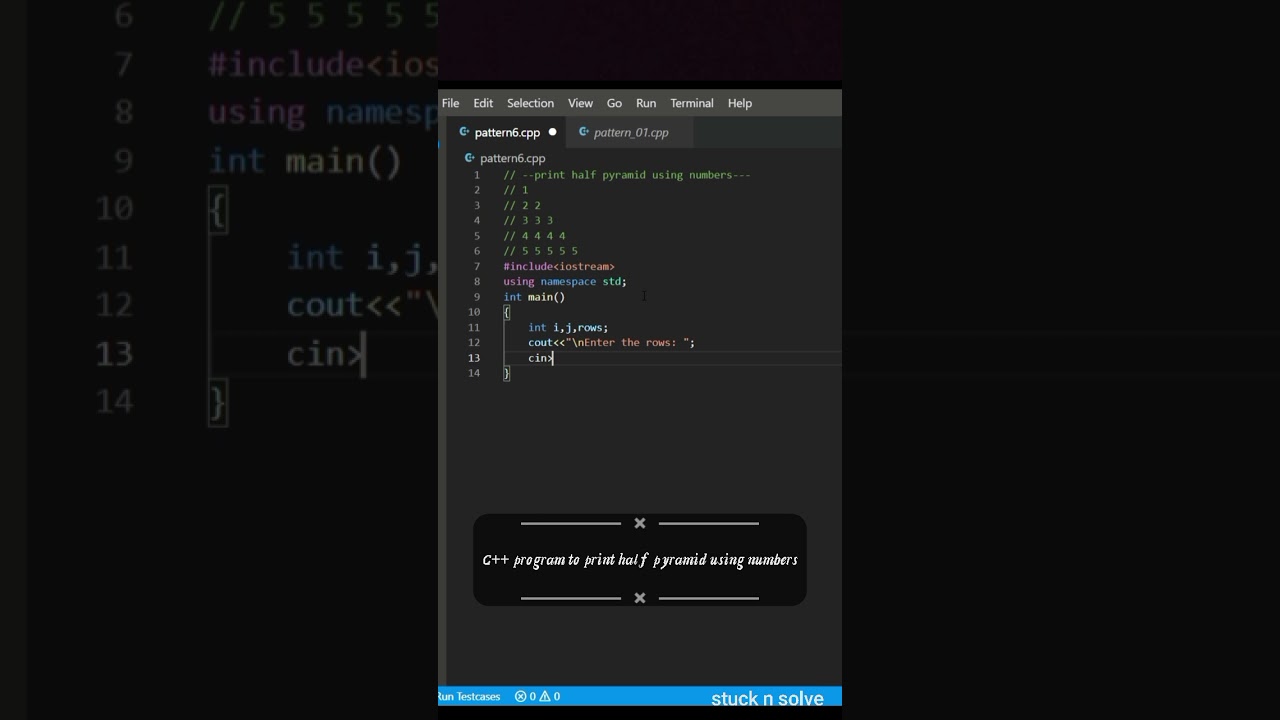This screenshot has width=1280, height=720.
Task: Open the File menu
Action: tap(450, 103)
